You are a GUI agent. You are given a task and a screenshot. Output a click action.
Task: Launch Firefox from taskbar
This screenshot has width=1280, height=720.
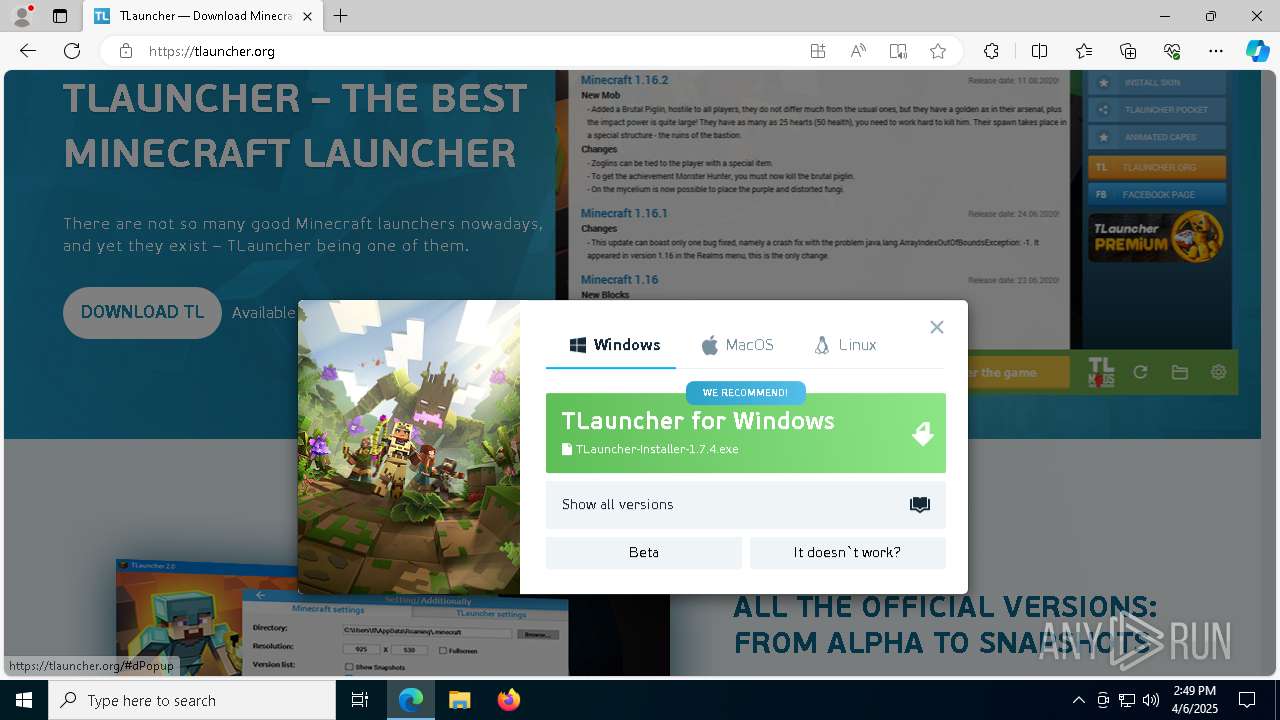509,700
